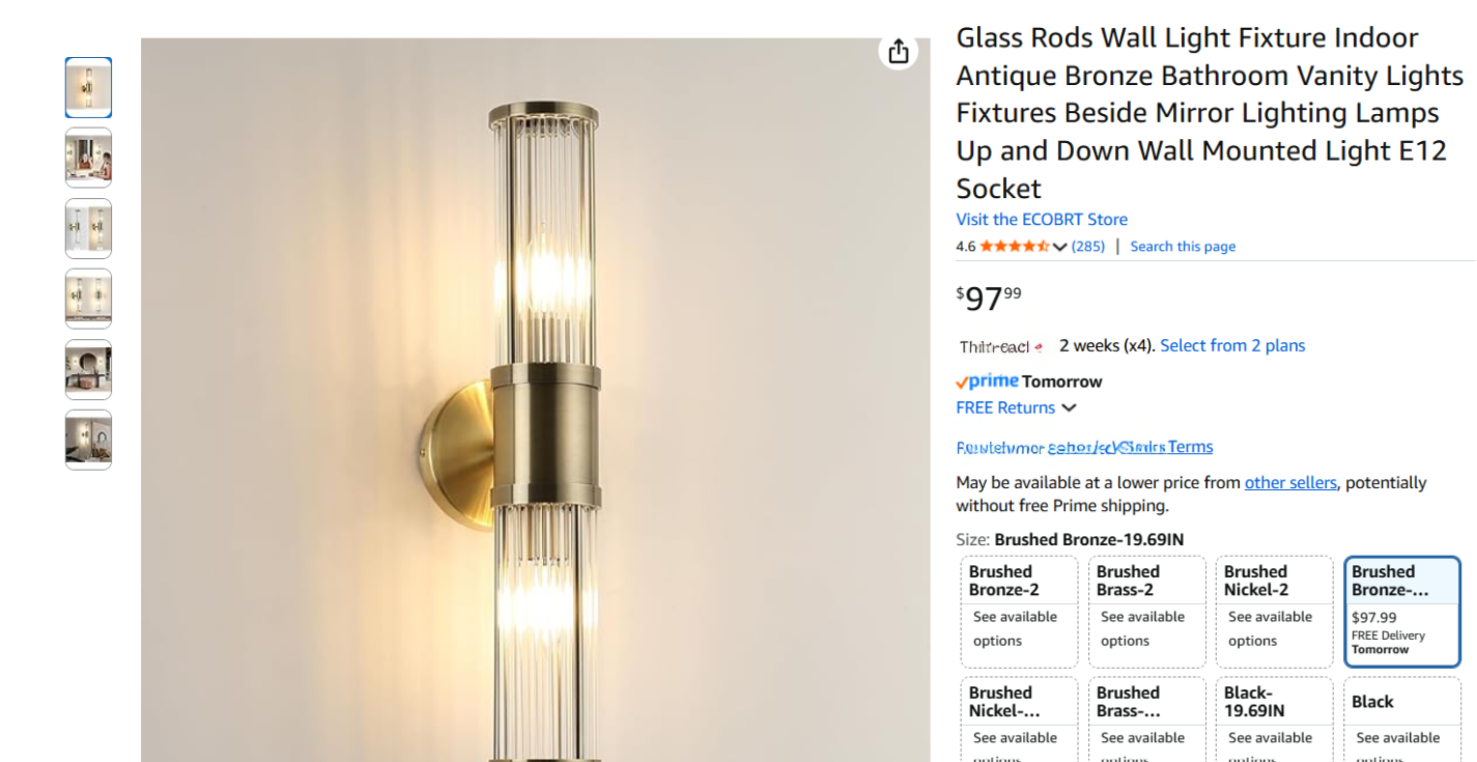Viewport: 1477px width, 762px height.
Task: Click 'Search this page' link
Action: pos(1182,246)
